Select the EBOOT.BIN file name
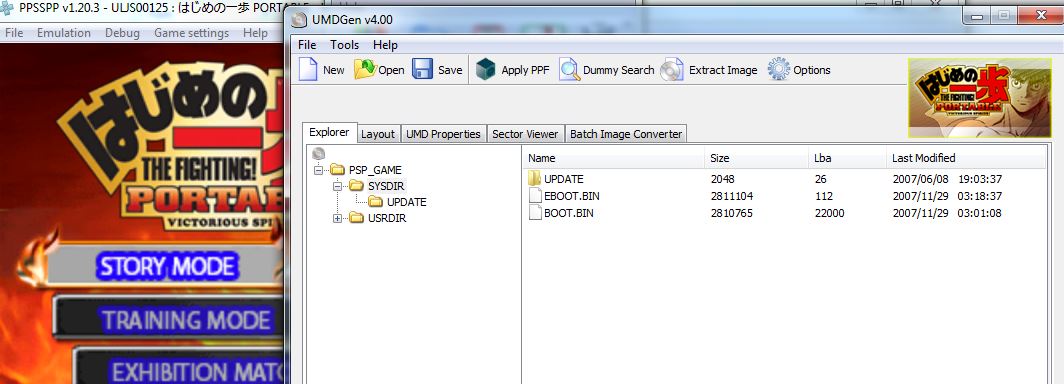The height and width of the screenshot is (384, 1064). (571, 196)
